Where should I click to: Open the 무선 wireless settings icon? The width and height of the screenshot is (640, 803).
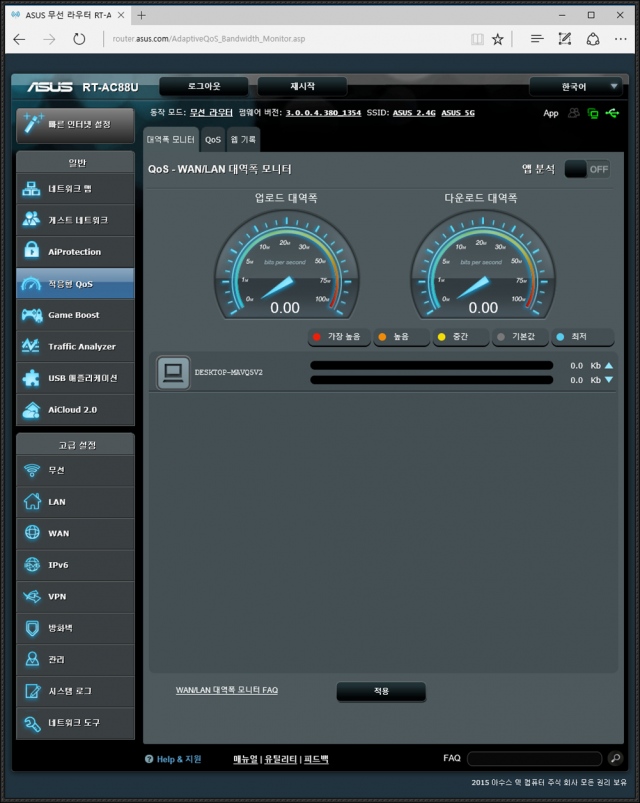32,470
